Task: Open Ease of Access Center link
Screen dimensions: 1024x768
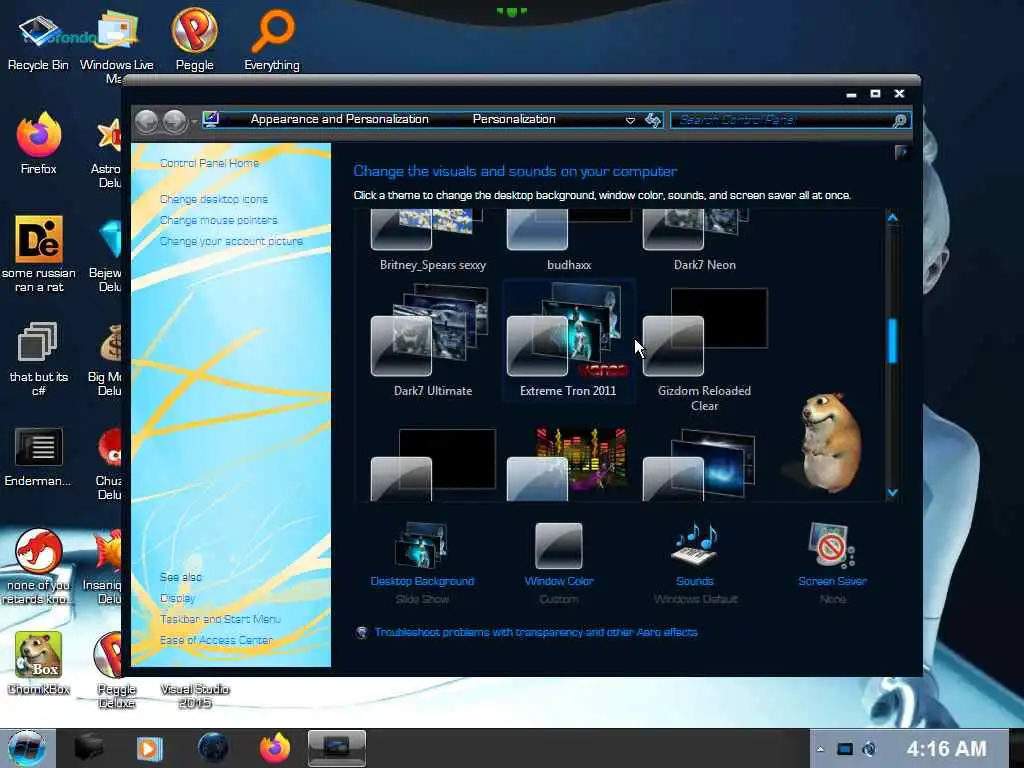Action: (x=216, y=640)
